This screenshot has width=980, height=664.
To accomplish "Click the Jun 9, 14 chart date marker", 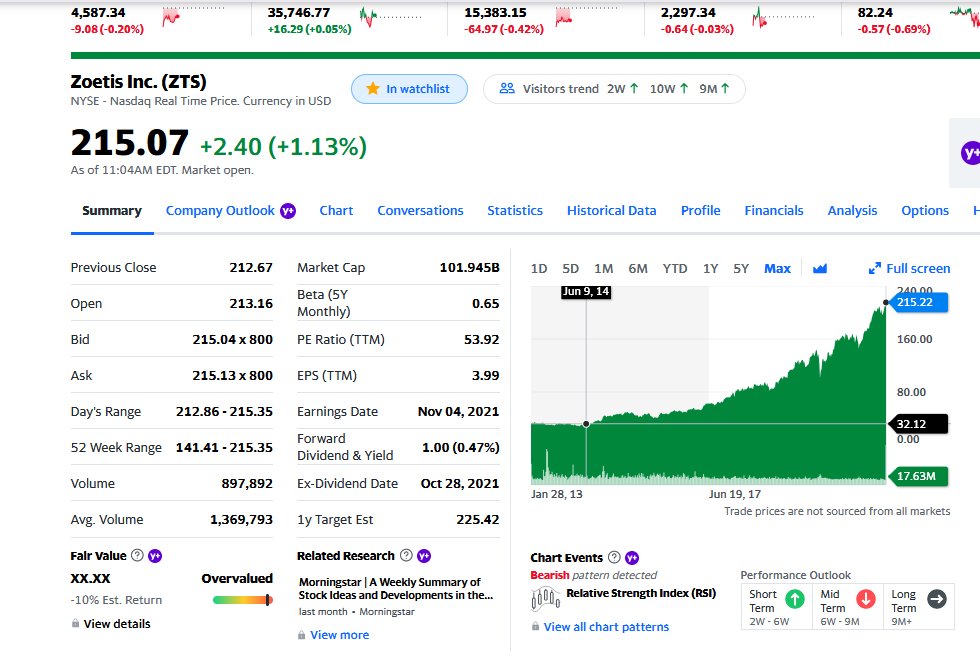I will click(586, 291).
